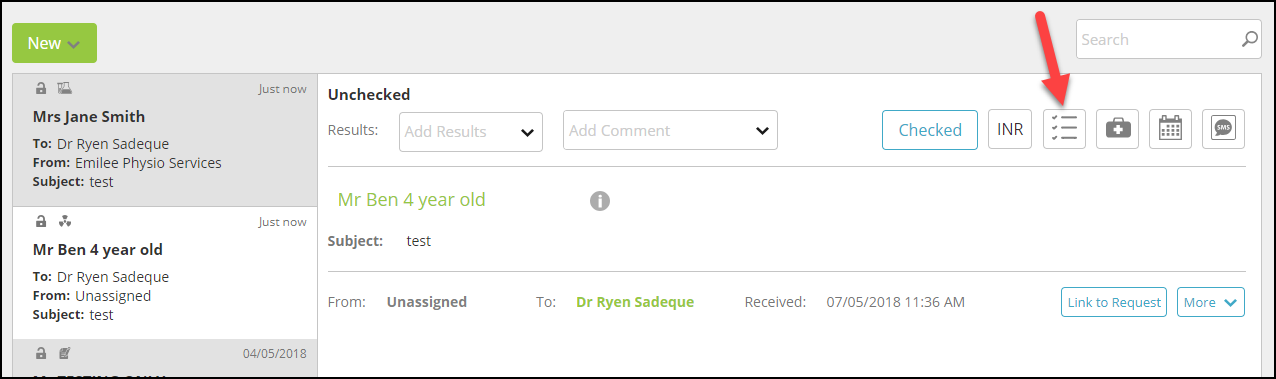This screenshot has width=1276, height=379.
Task: Open the New dropdown button
Action: coord(54,43)
